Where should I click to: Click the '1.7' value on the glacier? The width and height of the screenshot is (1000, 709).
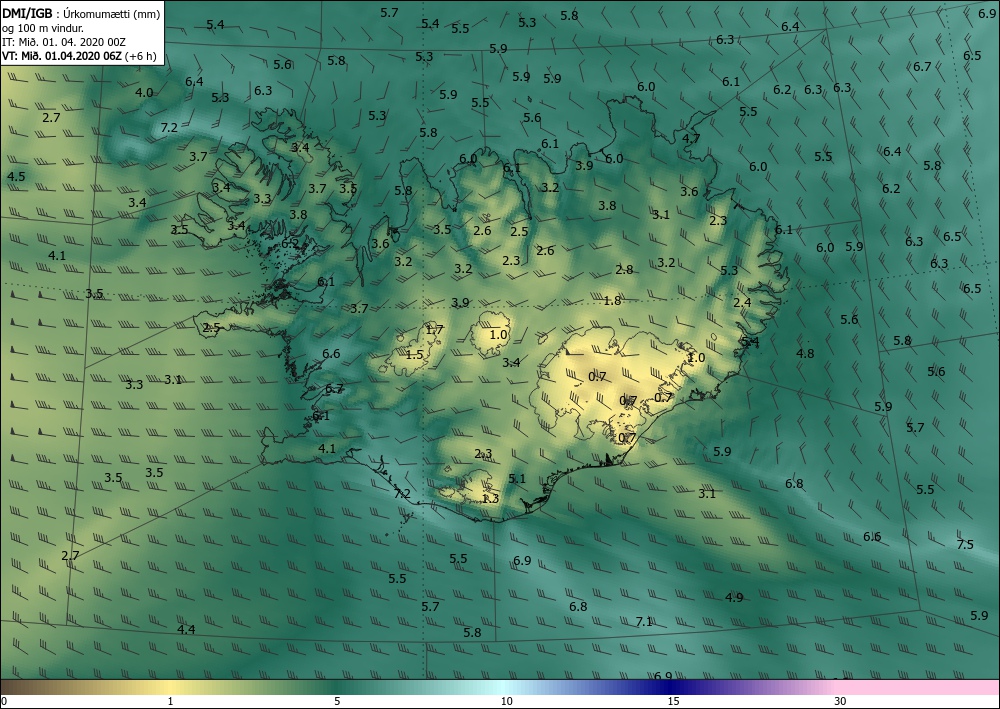434,330
